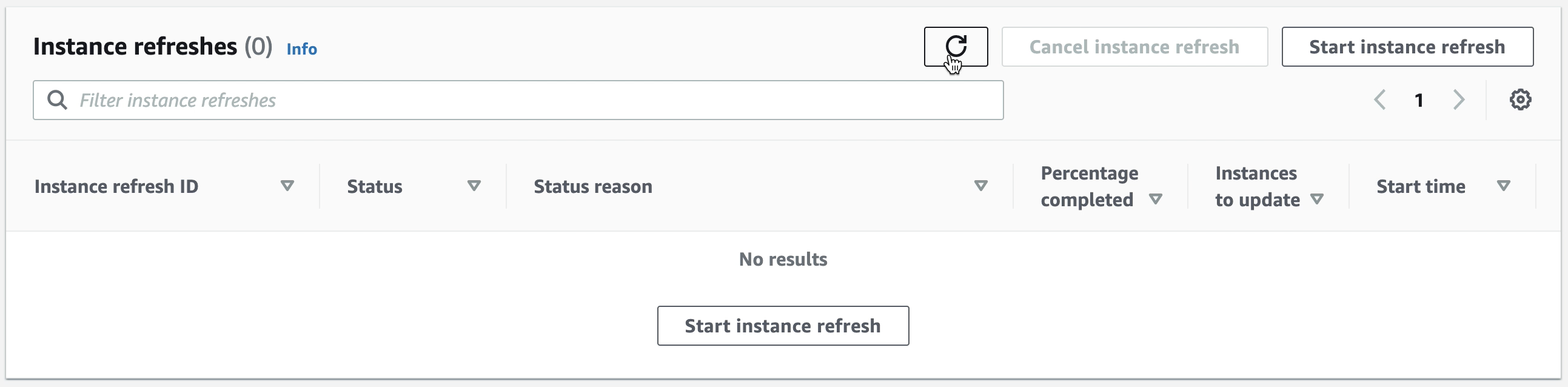Click Cancel instance refresh button
This screenshot has height=387, width=1568.
tap(1134, 47)
